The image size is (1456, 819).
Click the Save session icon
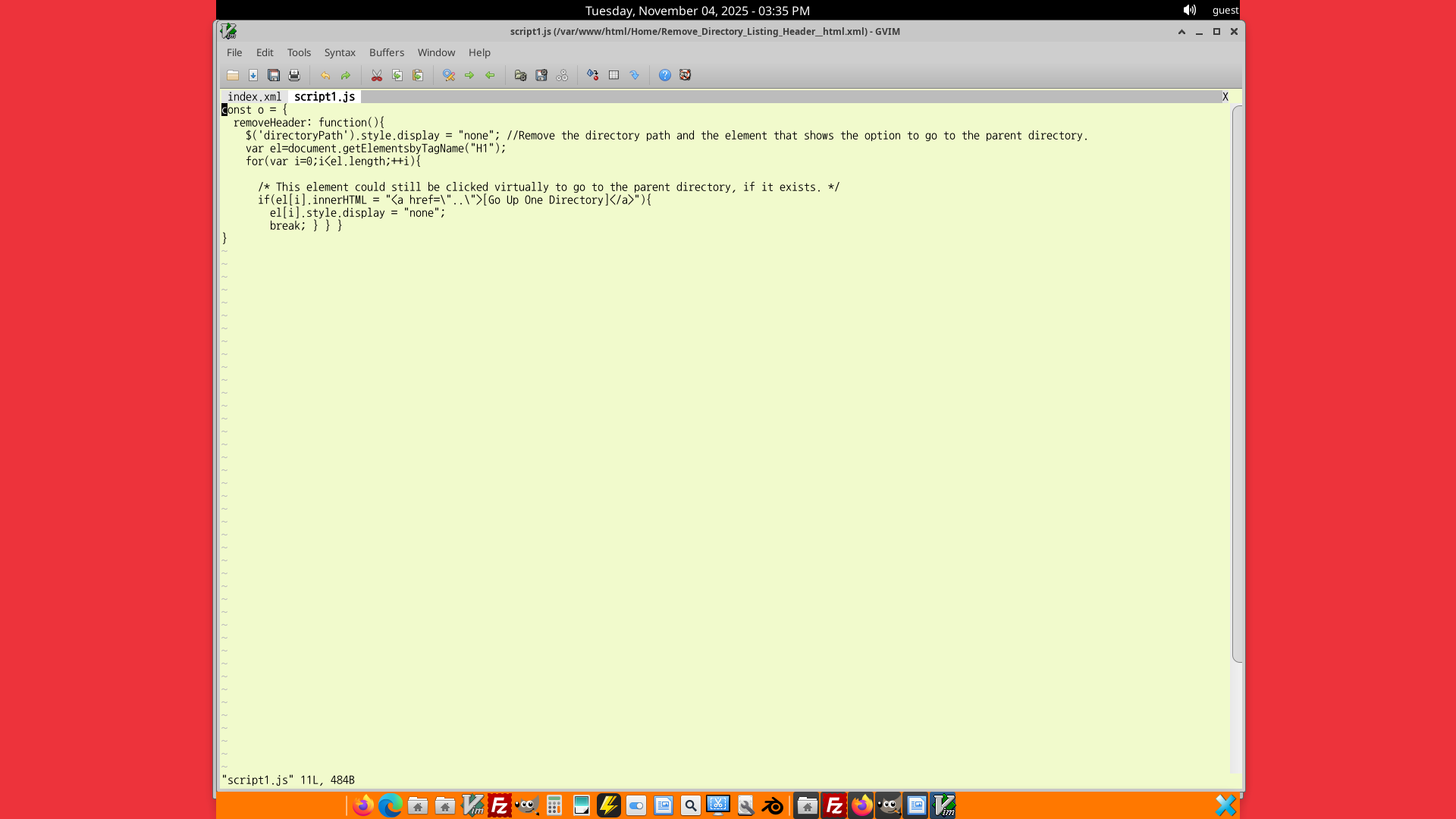(x=541, y=75)
